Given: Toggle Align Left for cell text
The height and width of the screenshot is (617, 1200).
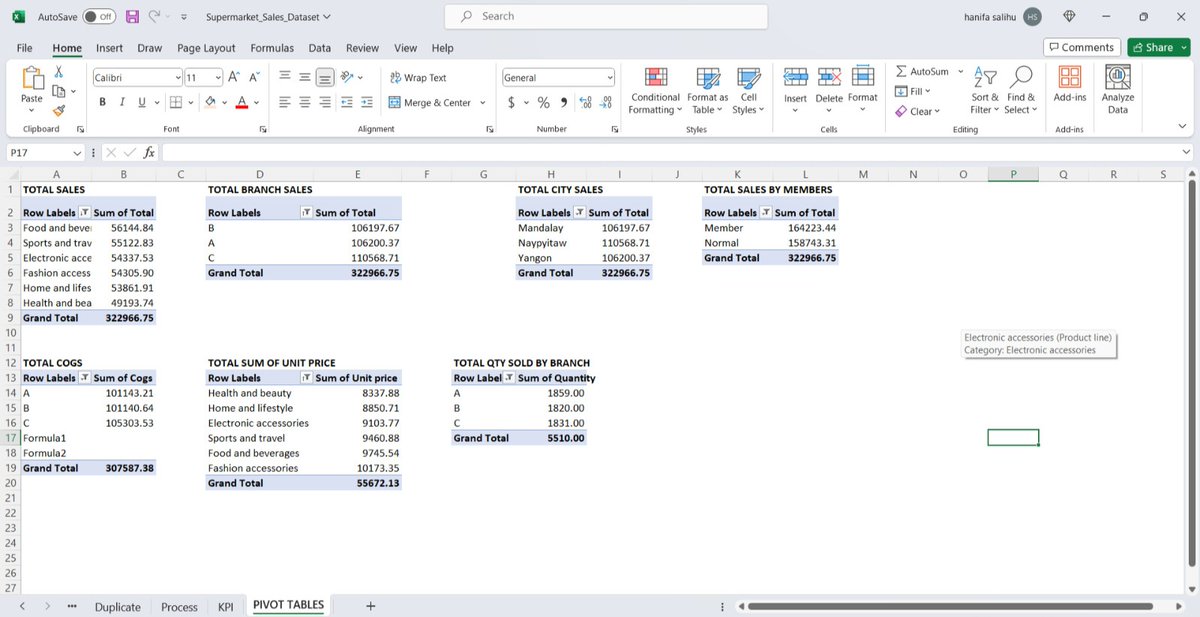Looking at the screenshot, I should coord(285,102).
